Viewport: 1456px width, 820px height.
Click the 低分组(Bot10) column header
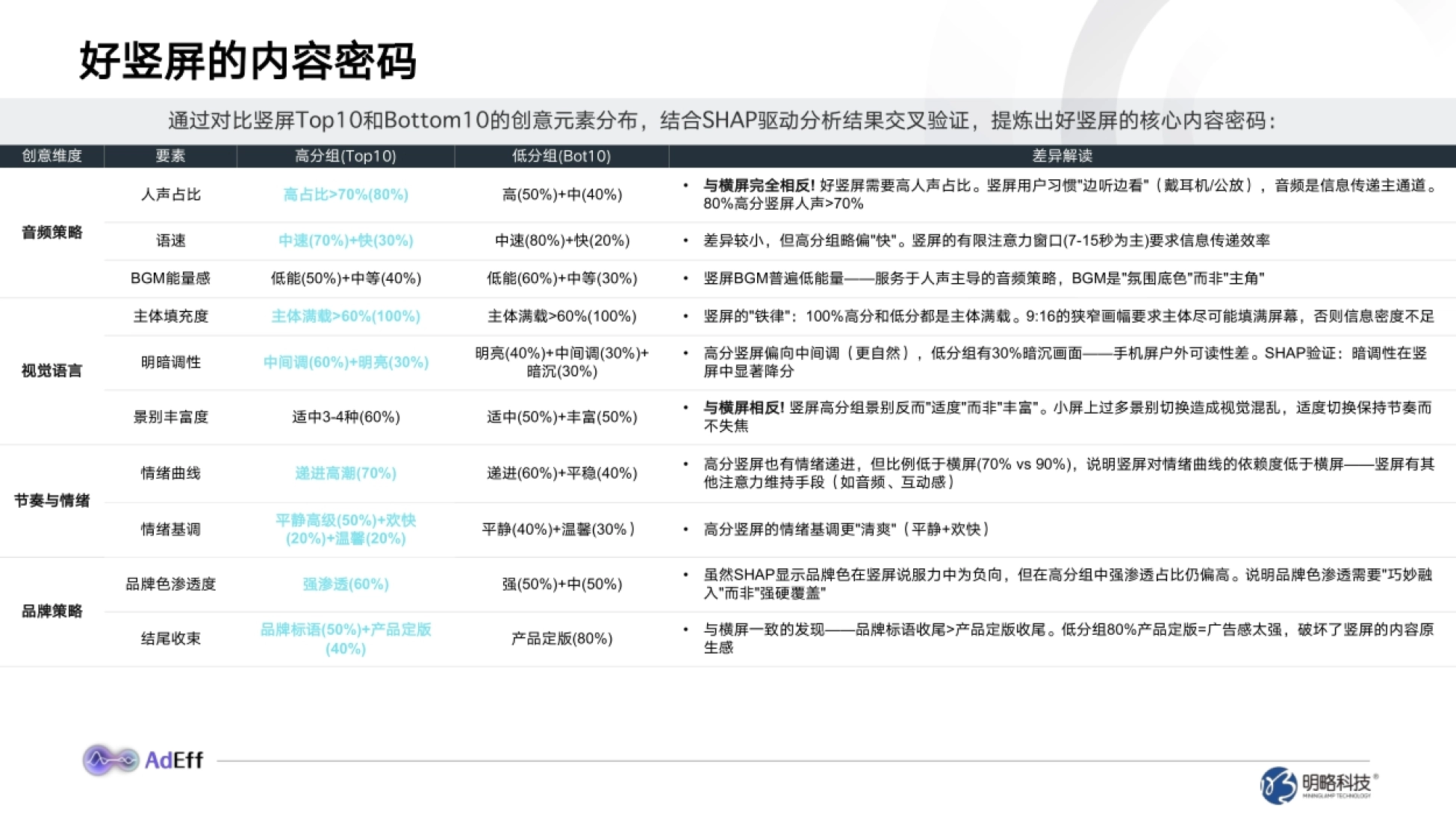pos(561,155)
